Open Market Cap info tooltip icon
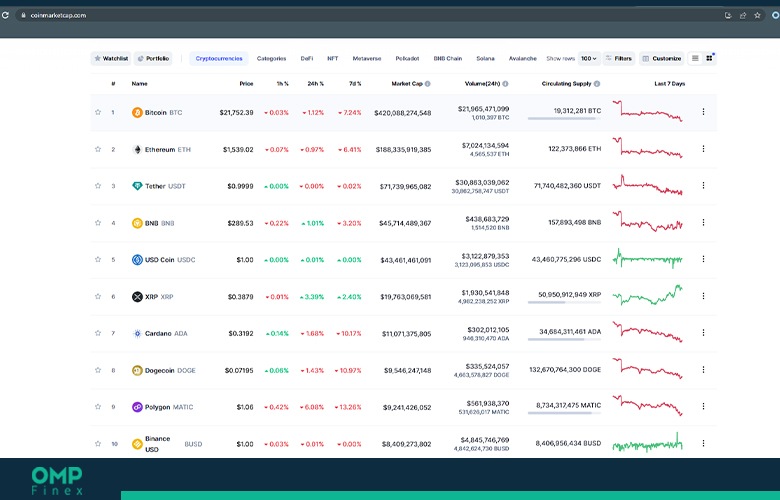The width and height of the screenshot is (780, 500). [x=428, y=84]
